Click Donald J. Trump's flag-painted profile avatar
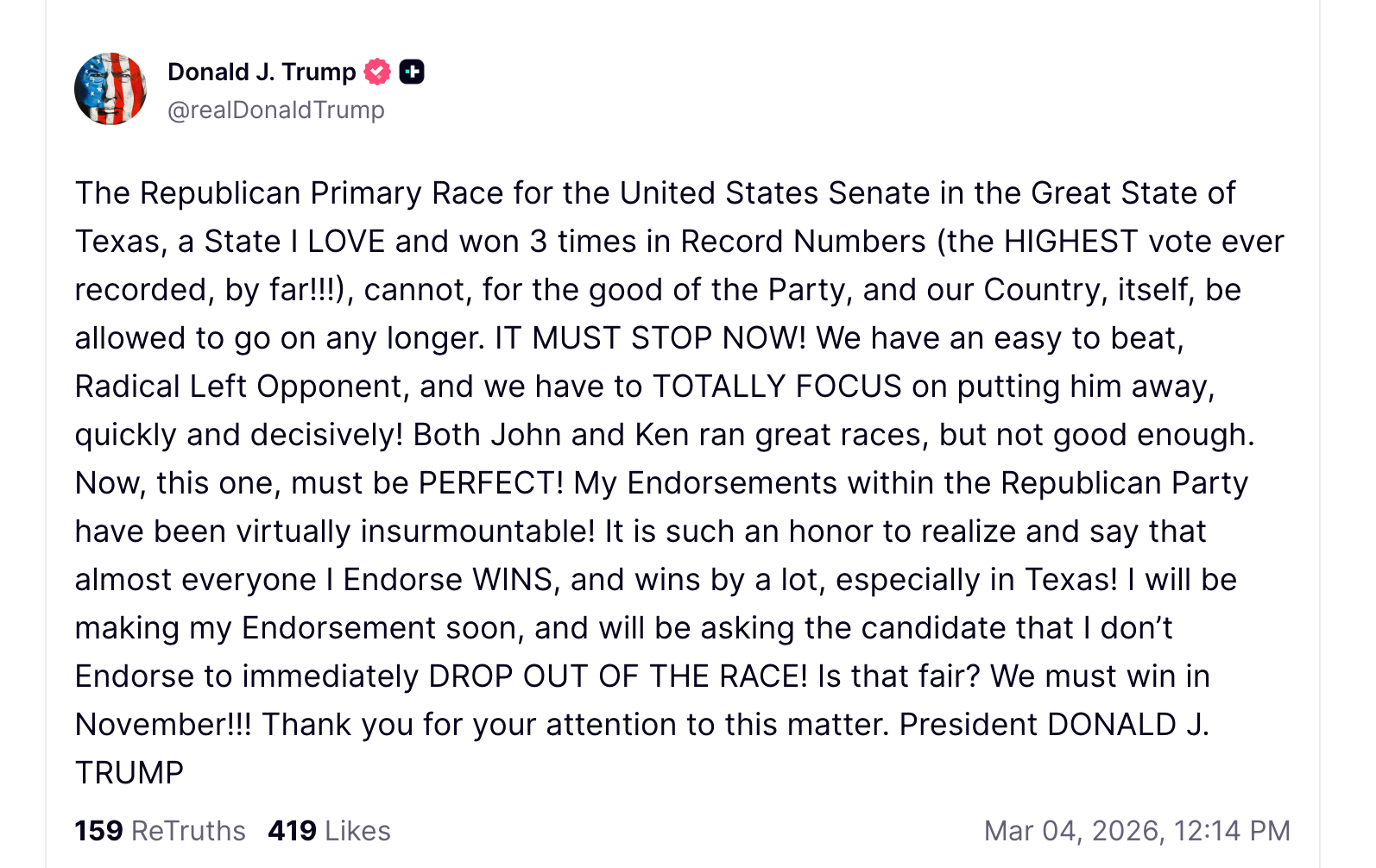Image resolution: width=1376 pixels, height=868 pixels. coord(110,89)
